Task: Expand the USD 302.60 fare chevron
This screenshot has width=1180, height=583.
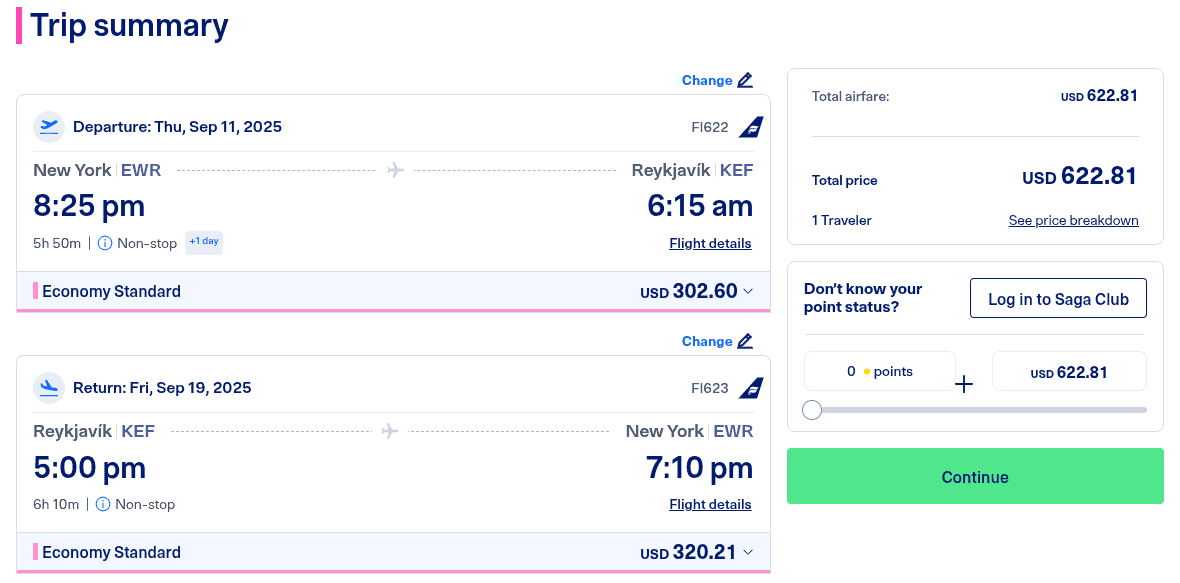Action: (x=748, y=291)
